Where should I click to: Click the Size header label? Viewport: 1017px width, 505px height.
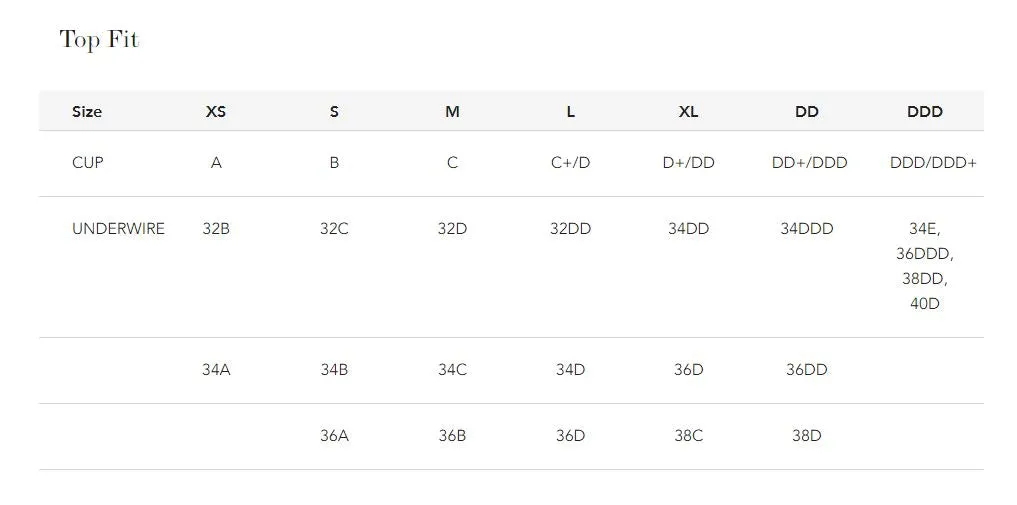tap(87, 112)
